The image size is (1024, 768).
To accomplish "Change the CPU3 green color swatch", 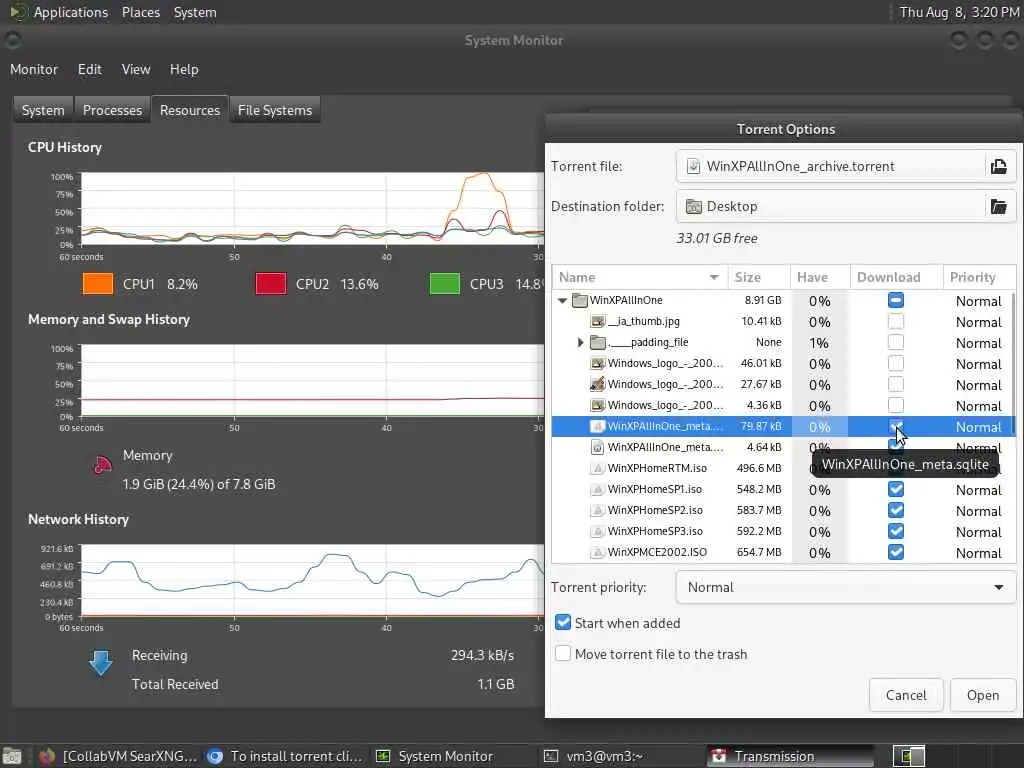I will click(445, 284).
